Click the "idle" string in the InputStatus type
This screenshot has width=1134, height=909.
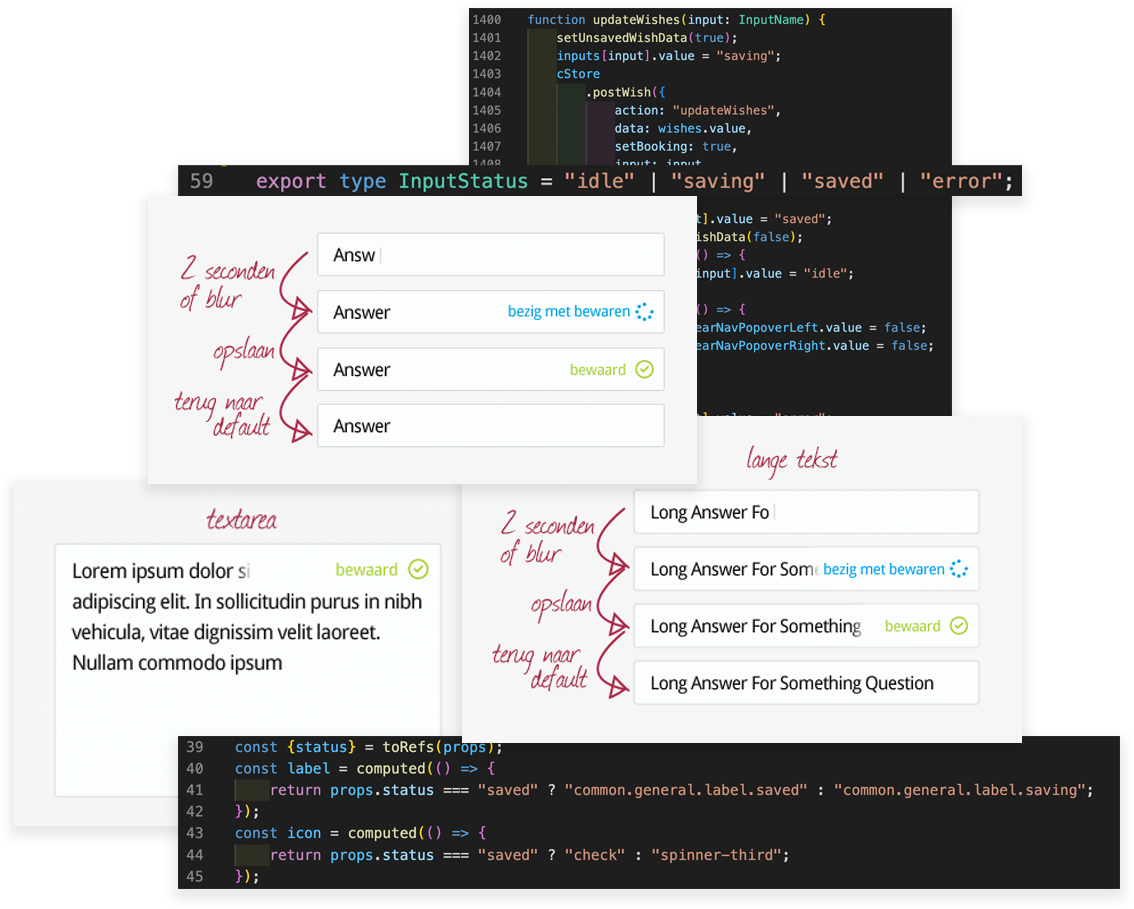599,181
